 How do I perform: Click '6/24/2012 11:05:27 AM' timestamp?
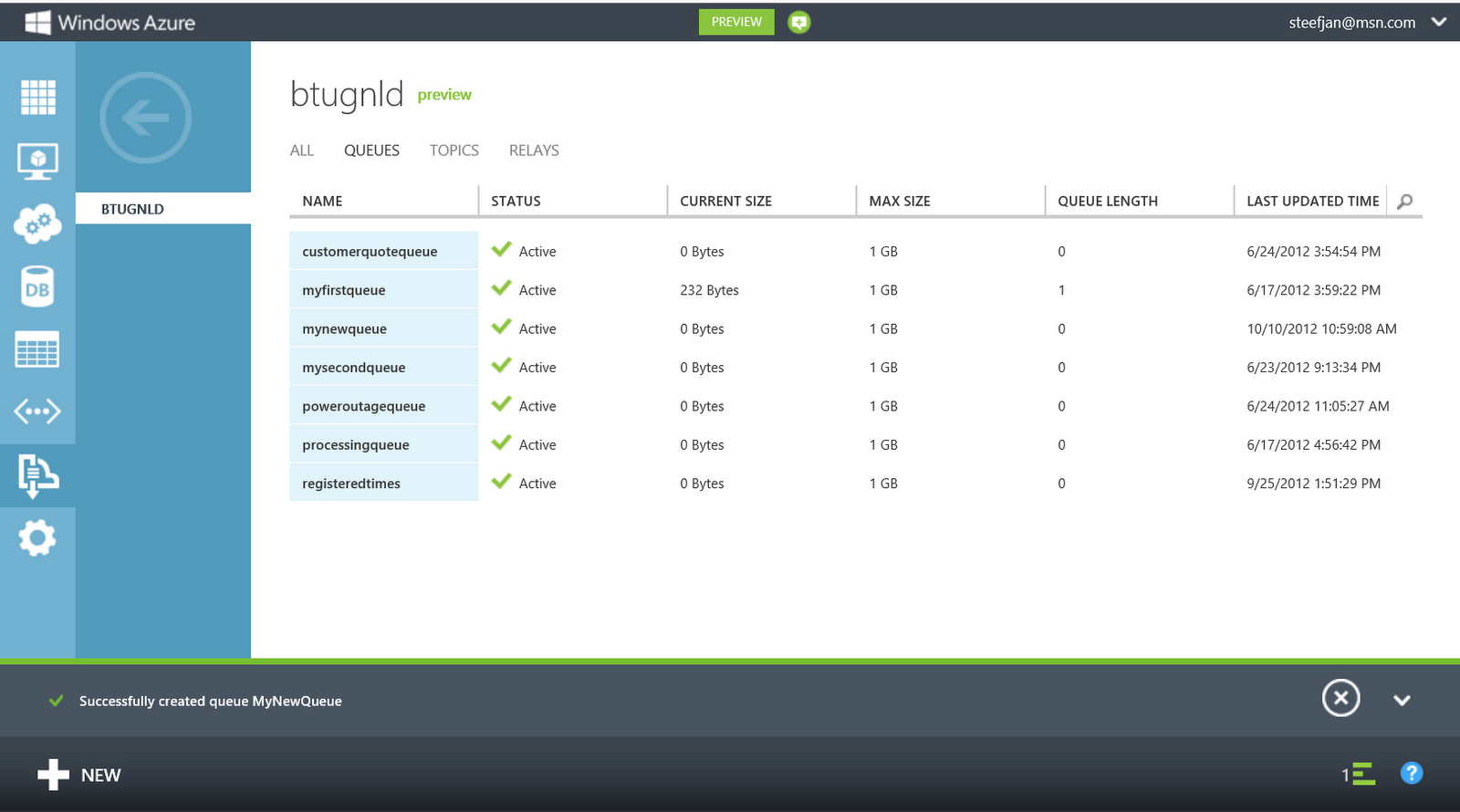[1318, 406]
